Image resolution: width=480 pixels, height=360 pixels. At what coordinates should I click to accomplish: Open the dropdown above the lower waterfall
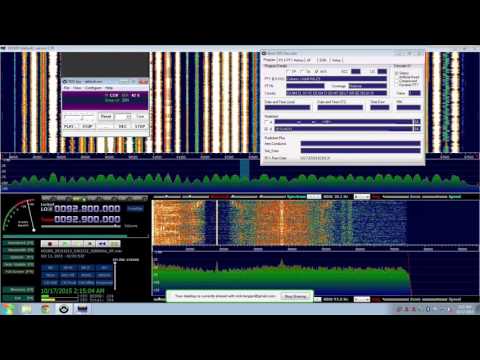362,197
